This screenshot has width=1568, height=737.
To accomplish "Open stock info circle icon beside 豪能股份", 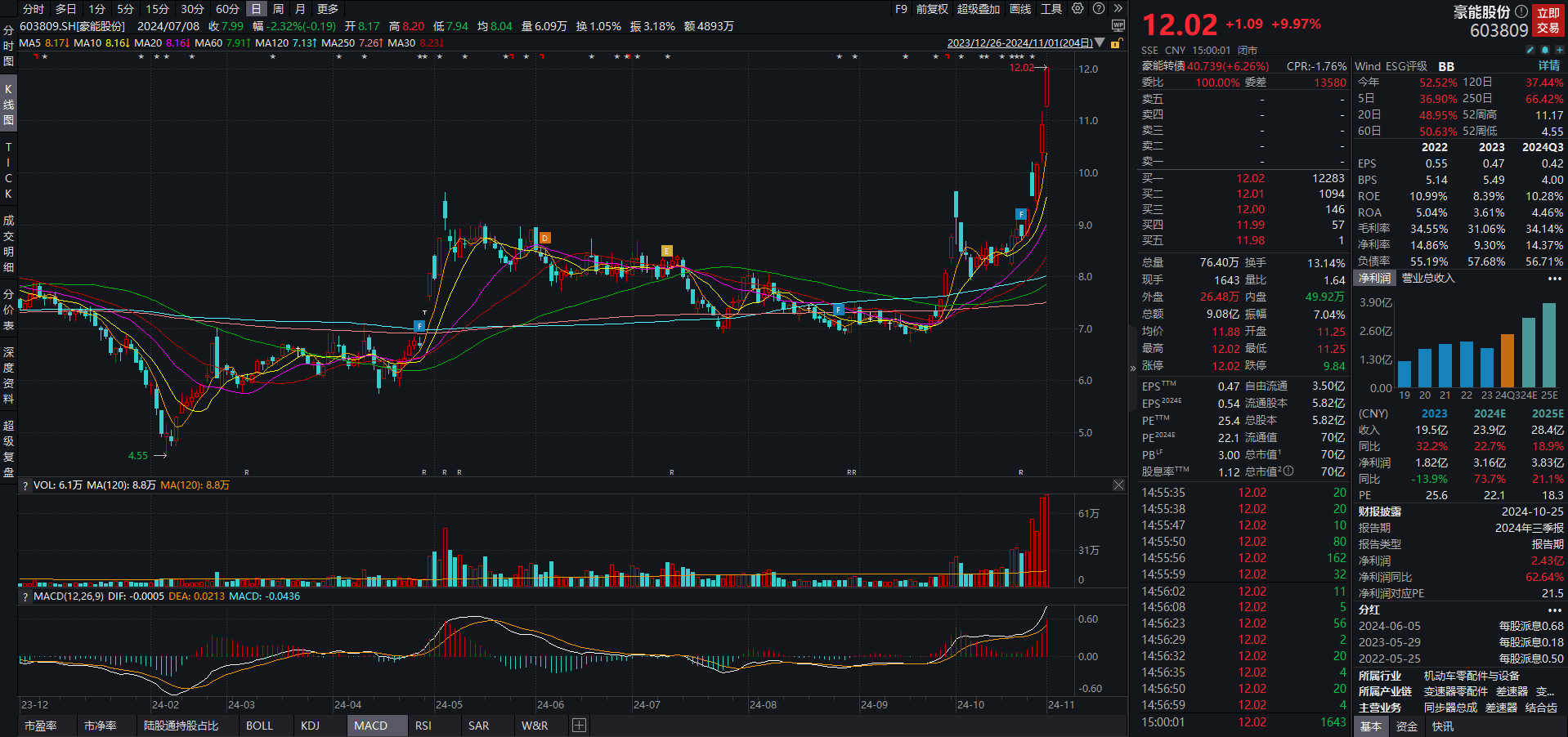I will tap(1521, 11).
